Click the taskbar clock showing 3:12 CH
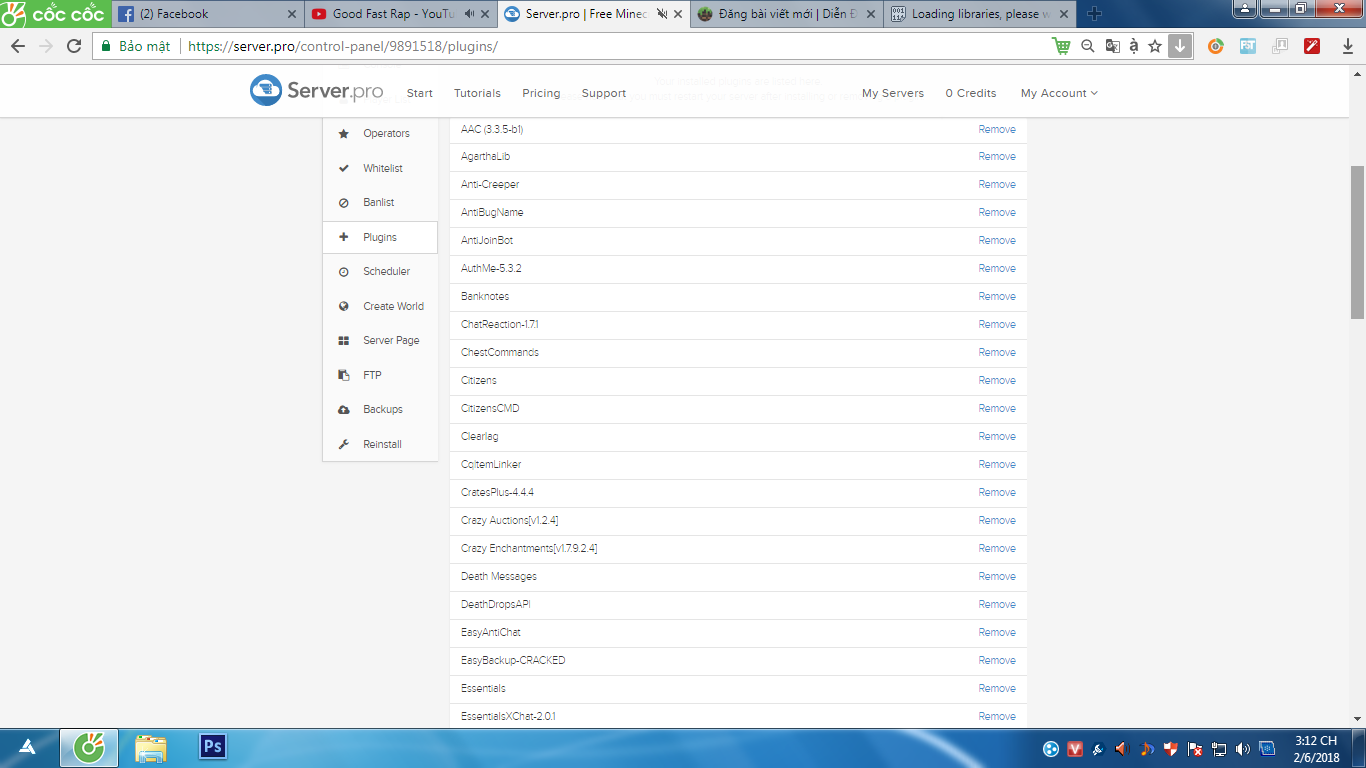 point(1316,748)
